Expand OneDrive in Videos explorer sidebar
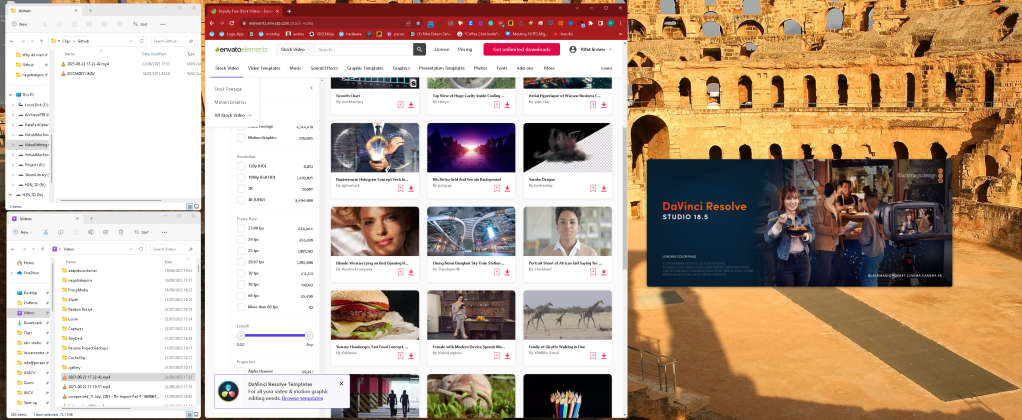This screenshot has width=1022, height=420. tap(13, 273)
